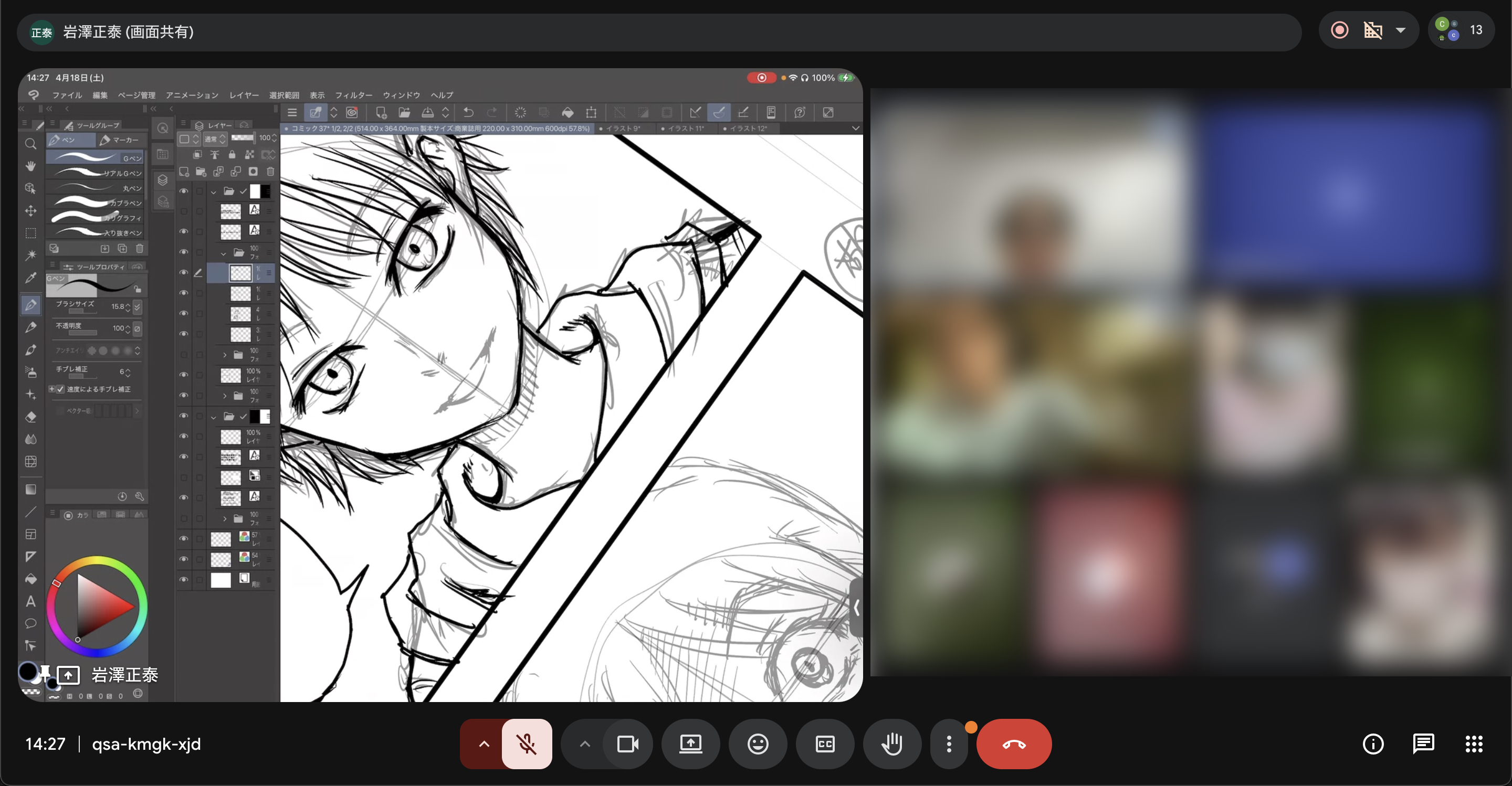Open the meeting chat panel
Viewport: 1512px width, 786px height.
[x=1423, y=744]
